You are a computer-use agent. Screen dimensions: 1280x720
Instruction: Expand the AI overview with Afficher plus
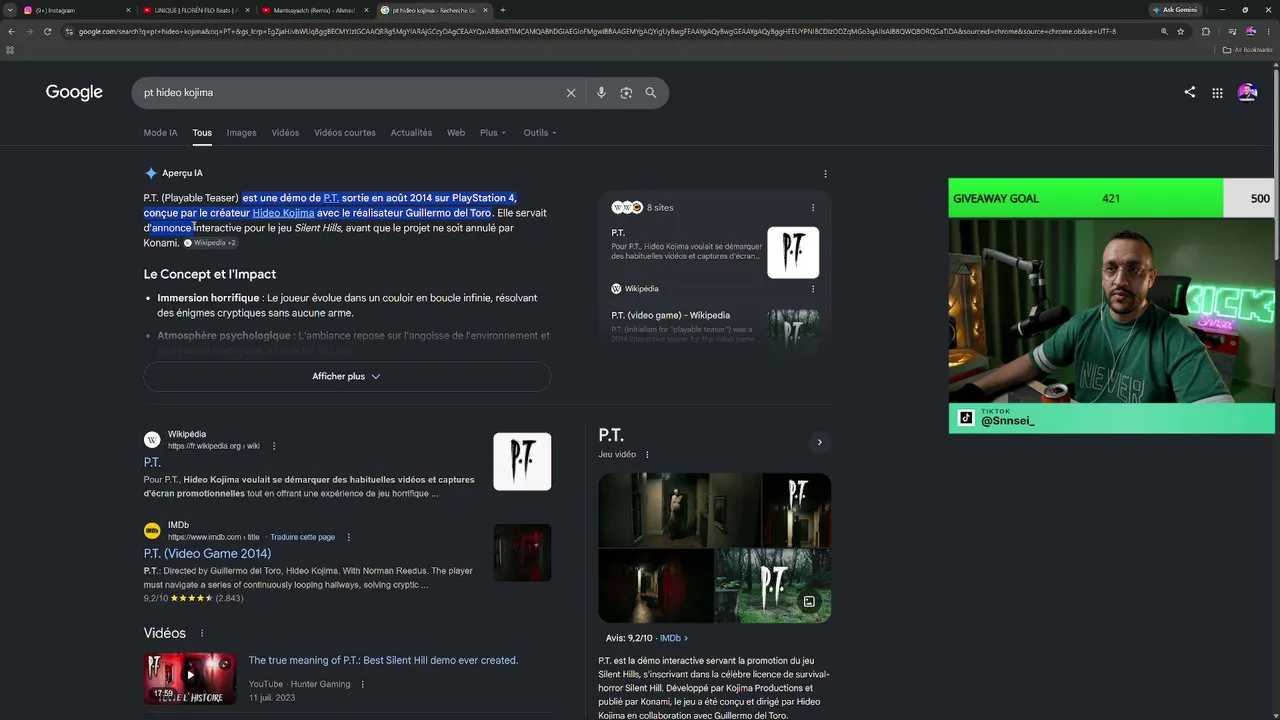(347, 376)
